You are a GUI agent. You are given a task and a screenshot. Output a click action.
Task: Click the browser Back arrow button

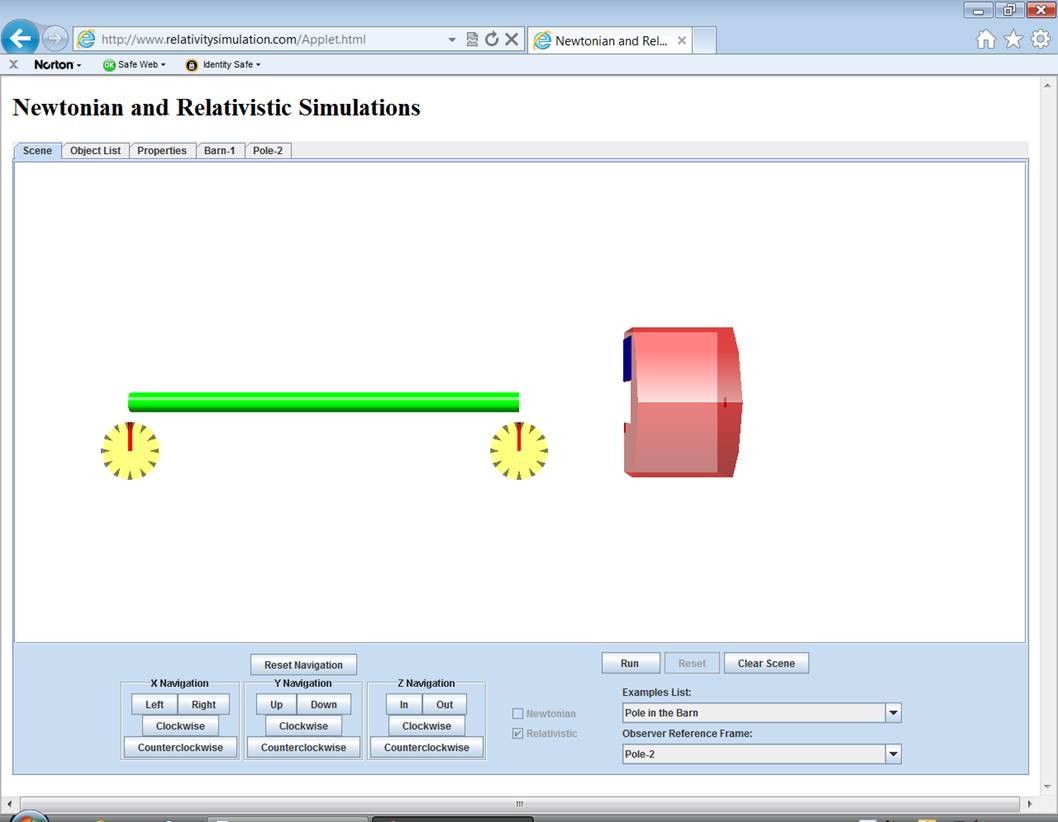(x=21, y=39)
